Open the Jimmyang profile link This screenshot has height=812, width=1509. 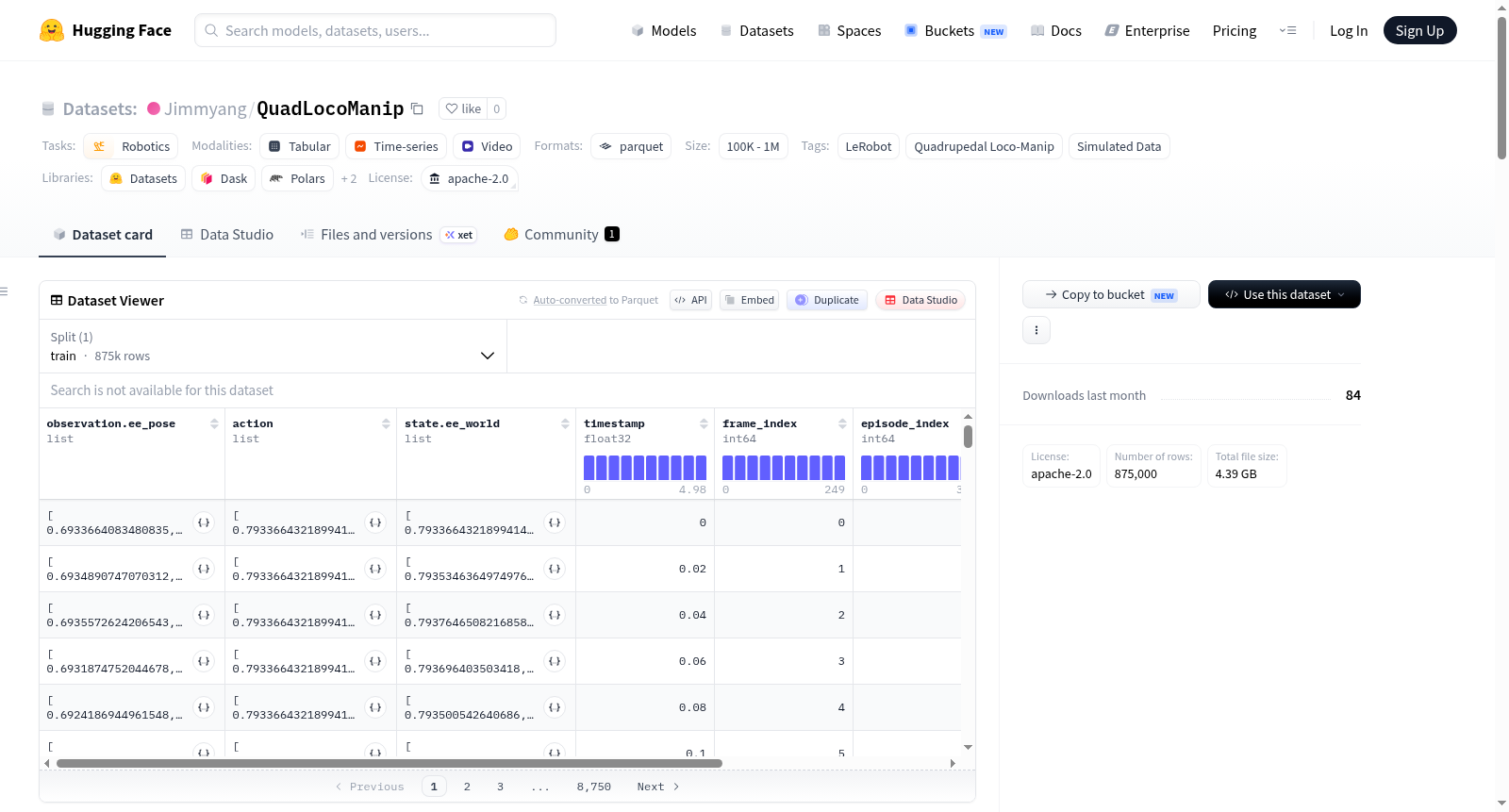(206, 108)
